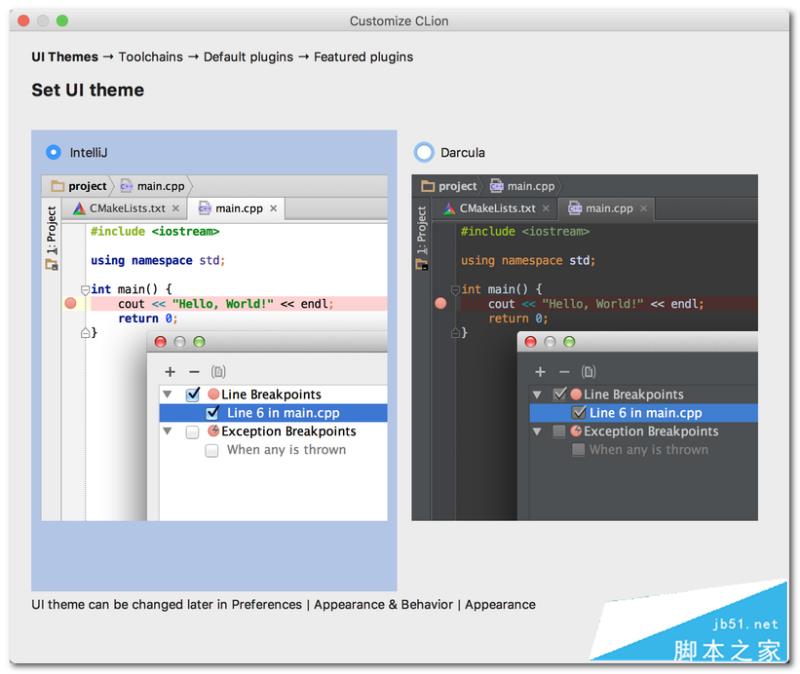Close the Customize CLion window
Viewport: 800px width, 674px height.
click(23, 21)
